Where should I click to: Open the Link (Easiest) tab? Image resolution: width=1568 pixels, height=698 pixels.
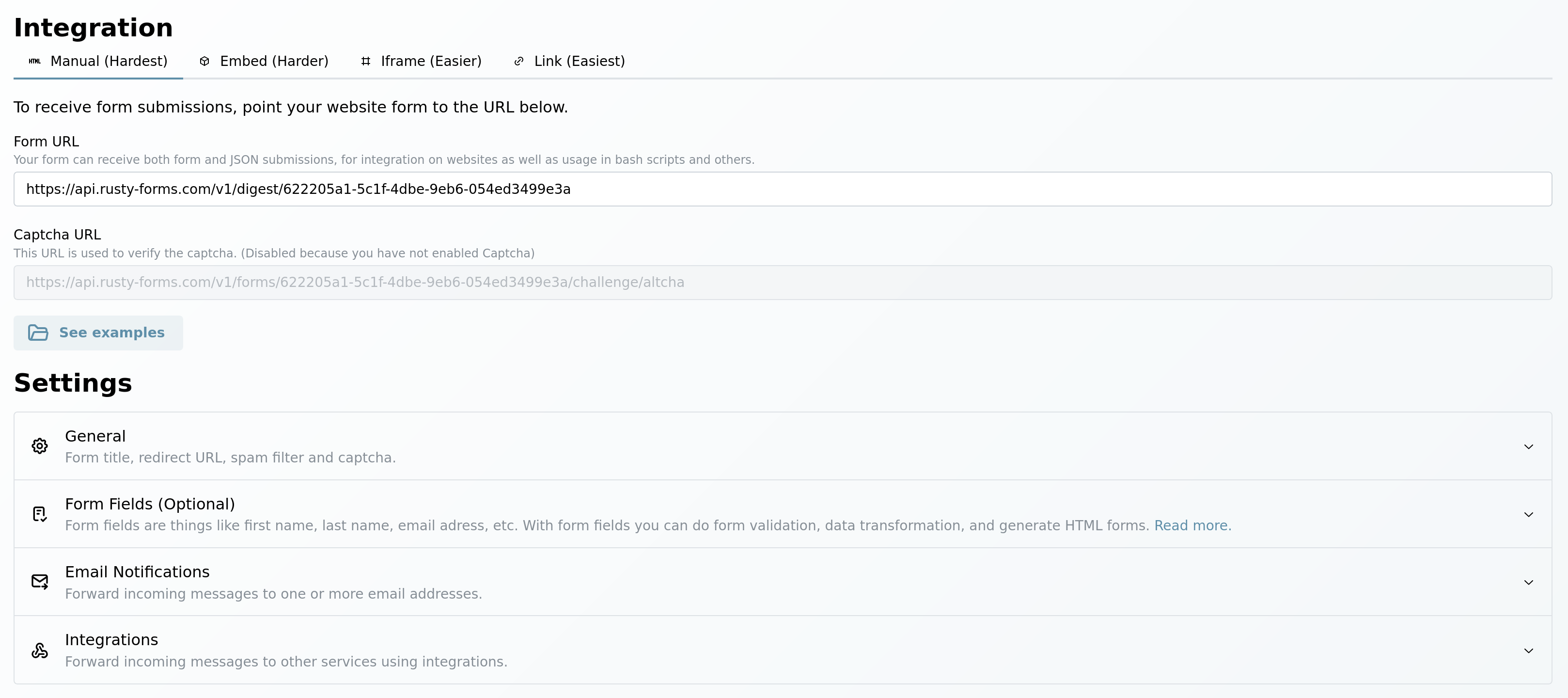point(569,61)
